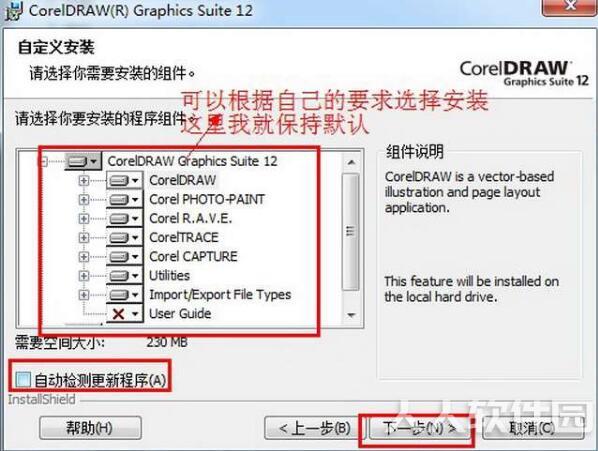Click the 帮助(H) button
Image resolution: width=598 pixels, height=451 pixels.
[x=90, y=428]
